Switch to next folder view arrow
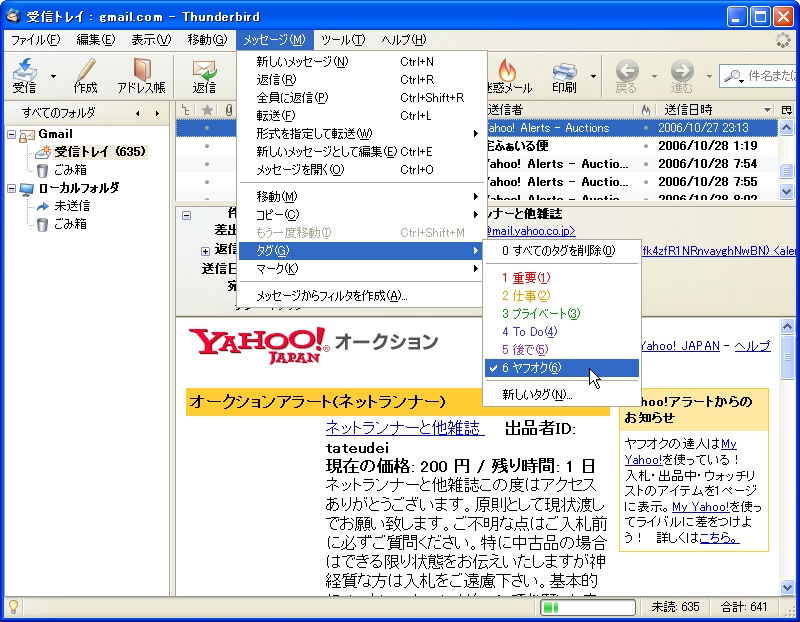 pos(157,113)
